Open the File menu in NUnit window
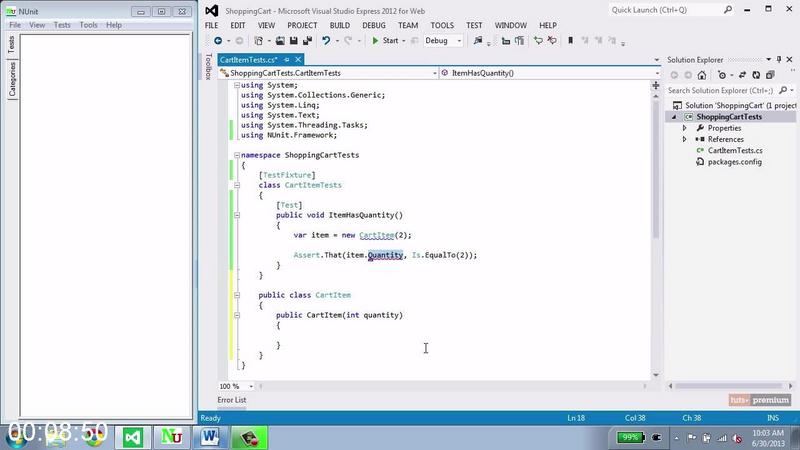 15,24
